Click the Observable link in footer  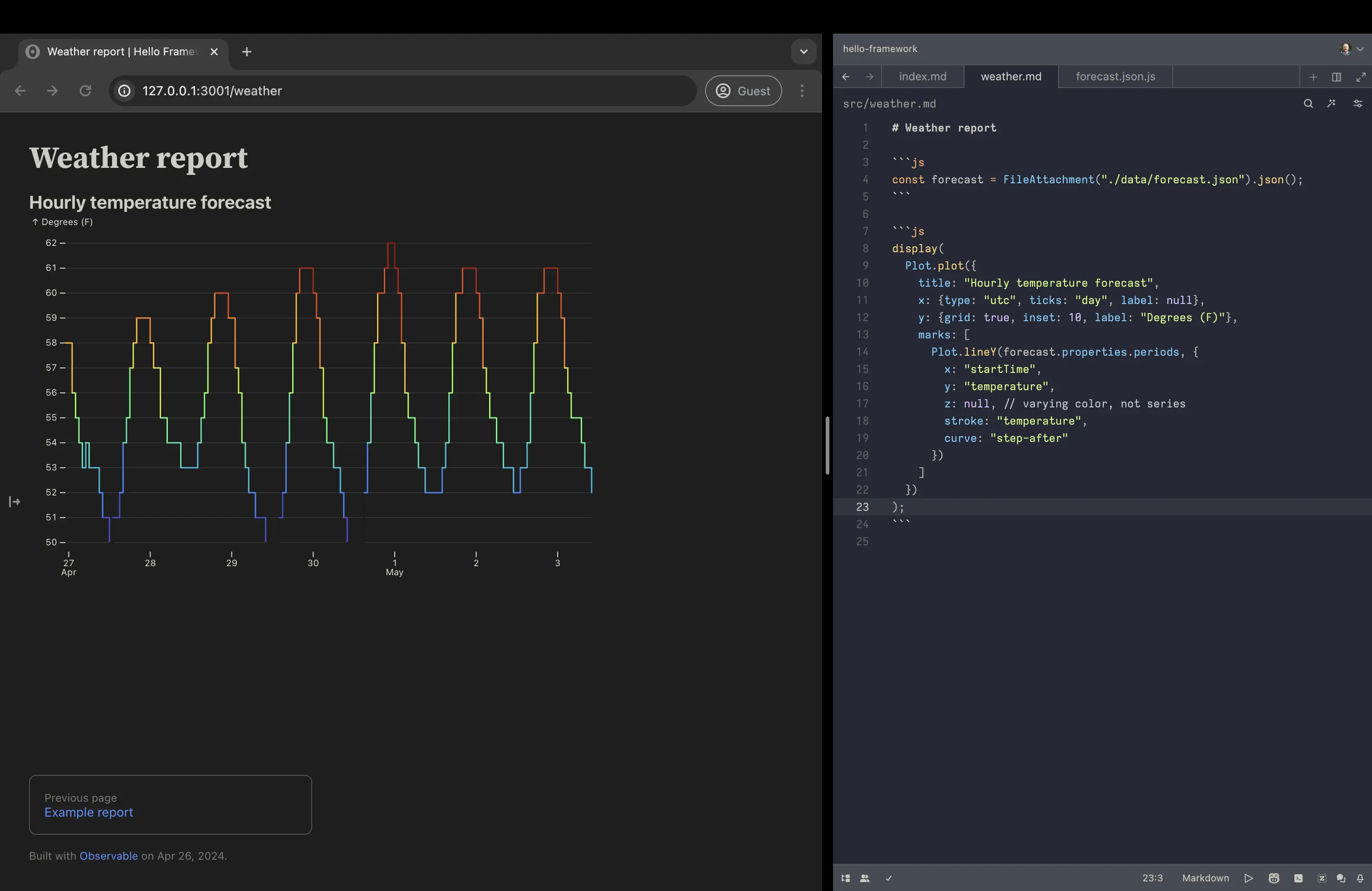pyautogui.click(x=108, y=856)
